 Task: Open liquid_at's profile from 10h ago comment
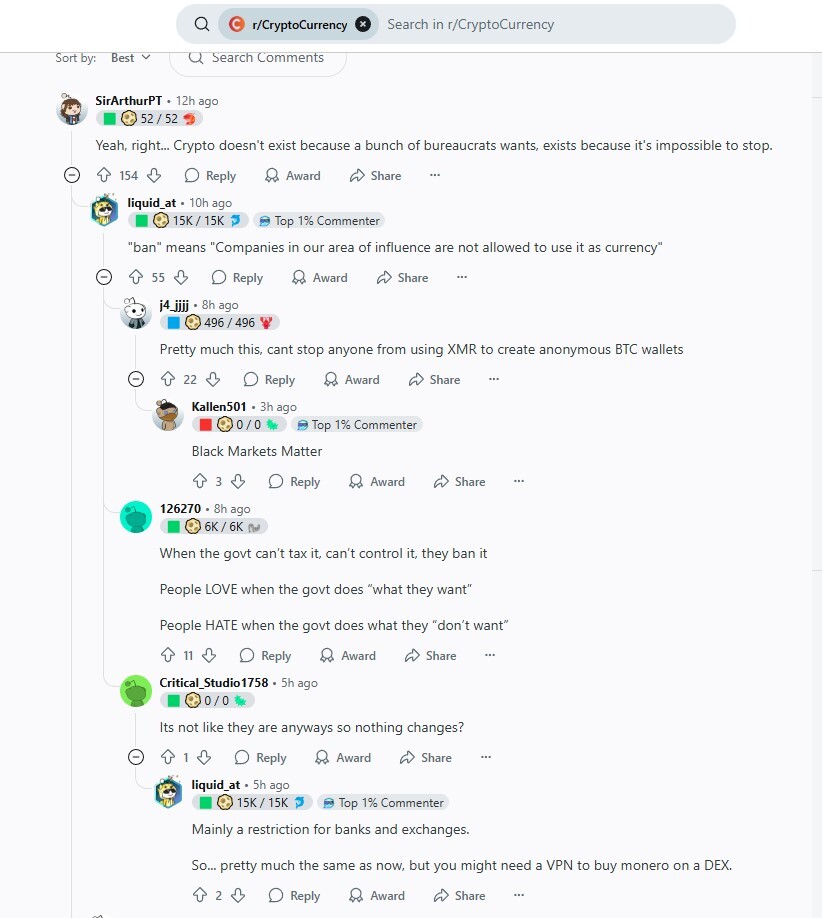(x=152, y=203)
